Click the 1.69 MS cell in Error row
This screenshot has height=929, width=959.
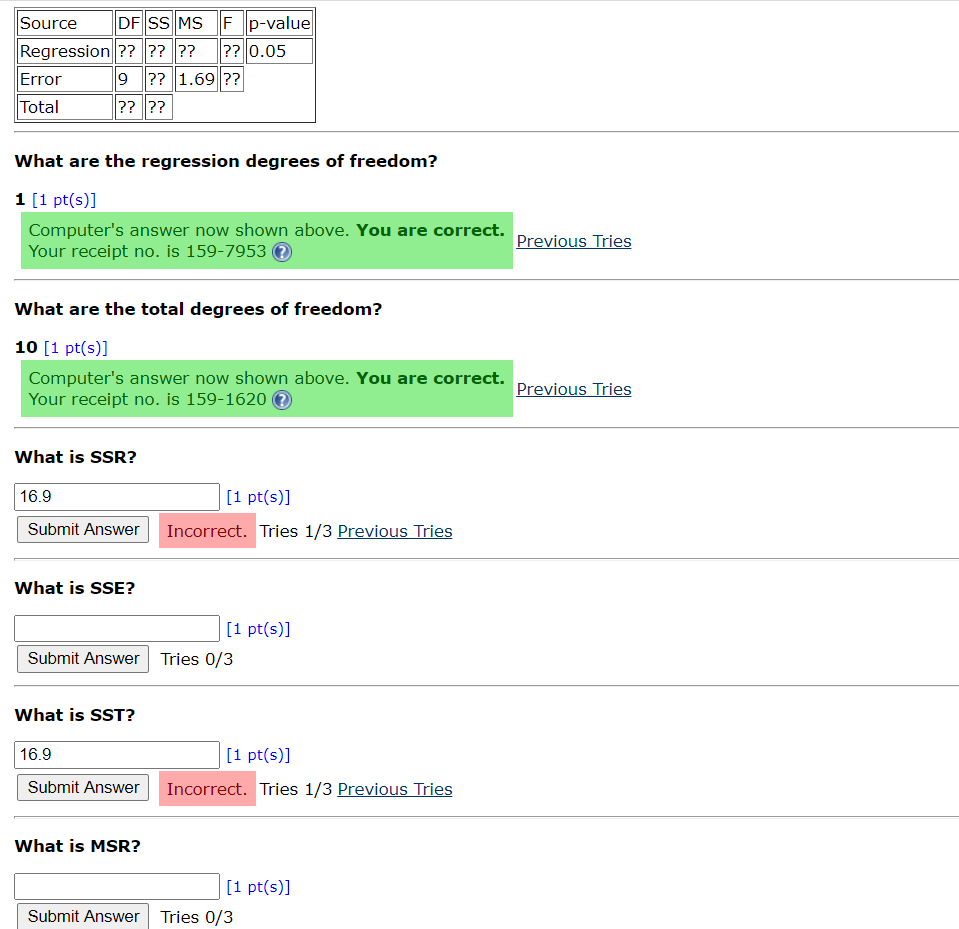[x=196, y=79]
